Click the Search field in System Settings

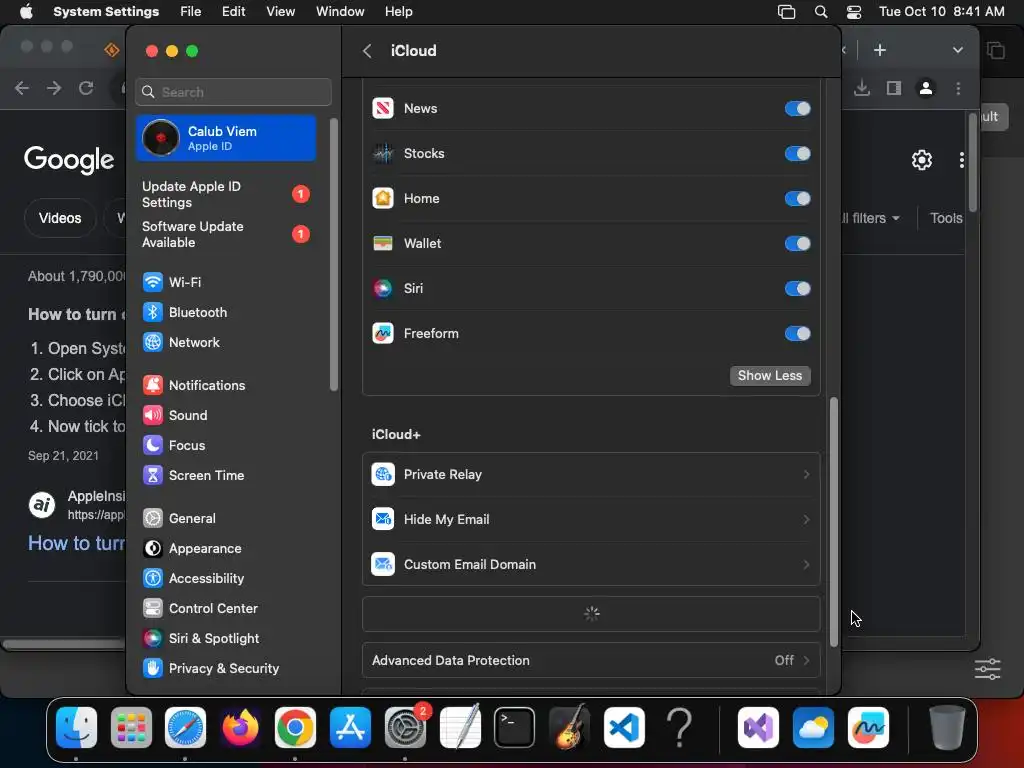tap(233, 92)
